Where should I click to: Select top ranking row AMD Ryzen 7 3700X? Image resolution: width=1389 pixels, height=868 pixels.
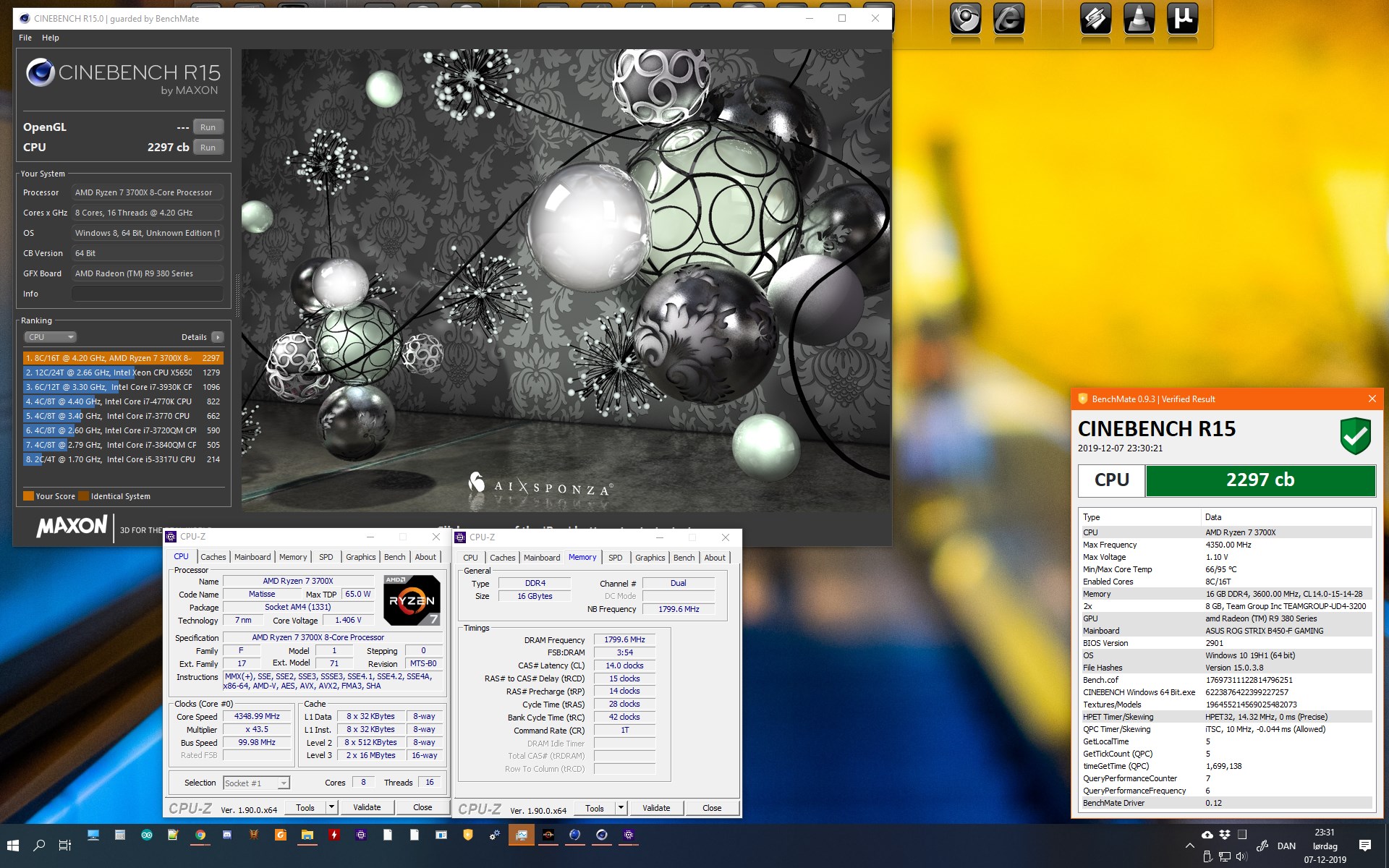pos(123,358)
